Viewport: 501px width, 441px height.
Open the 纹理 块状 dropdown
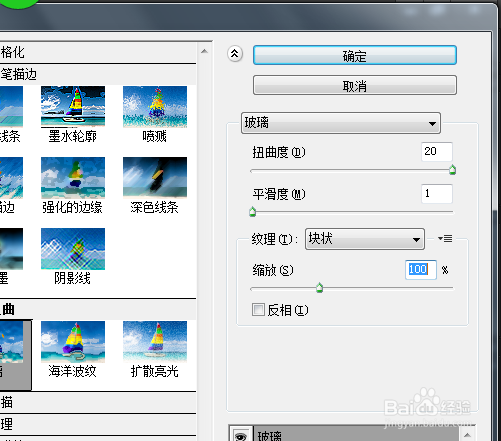[365, 239]
